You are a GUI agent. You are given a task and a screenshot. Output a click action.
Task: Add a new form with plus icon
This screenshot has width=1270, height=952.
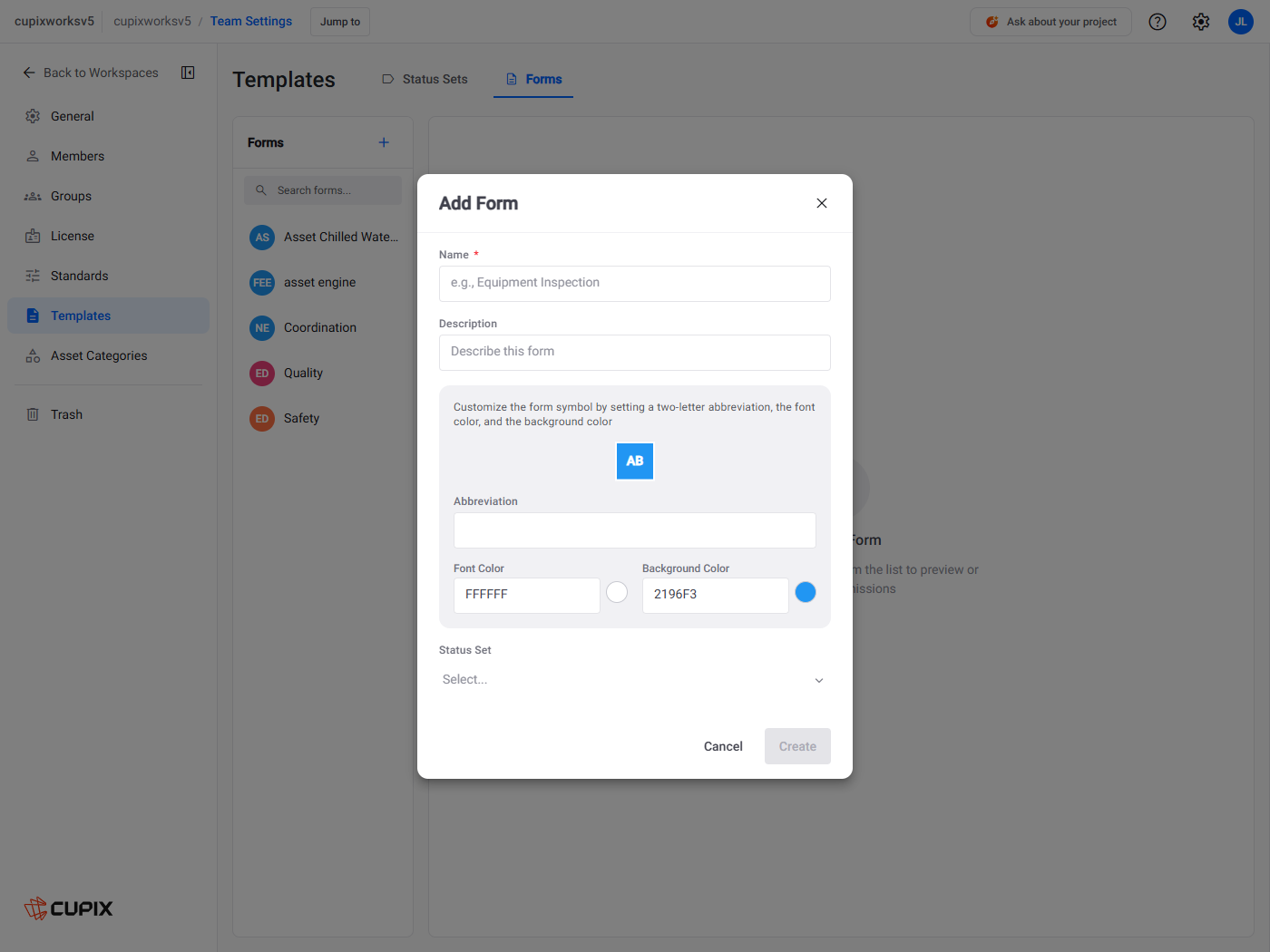tap(384, 142)
